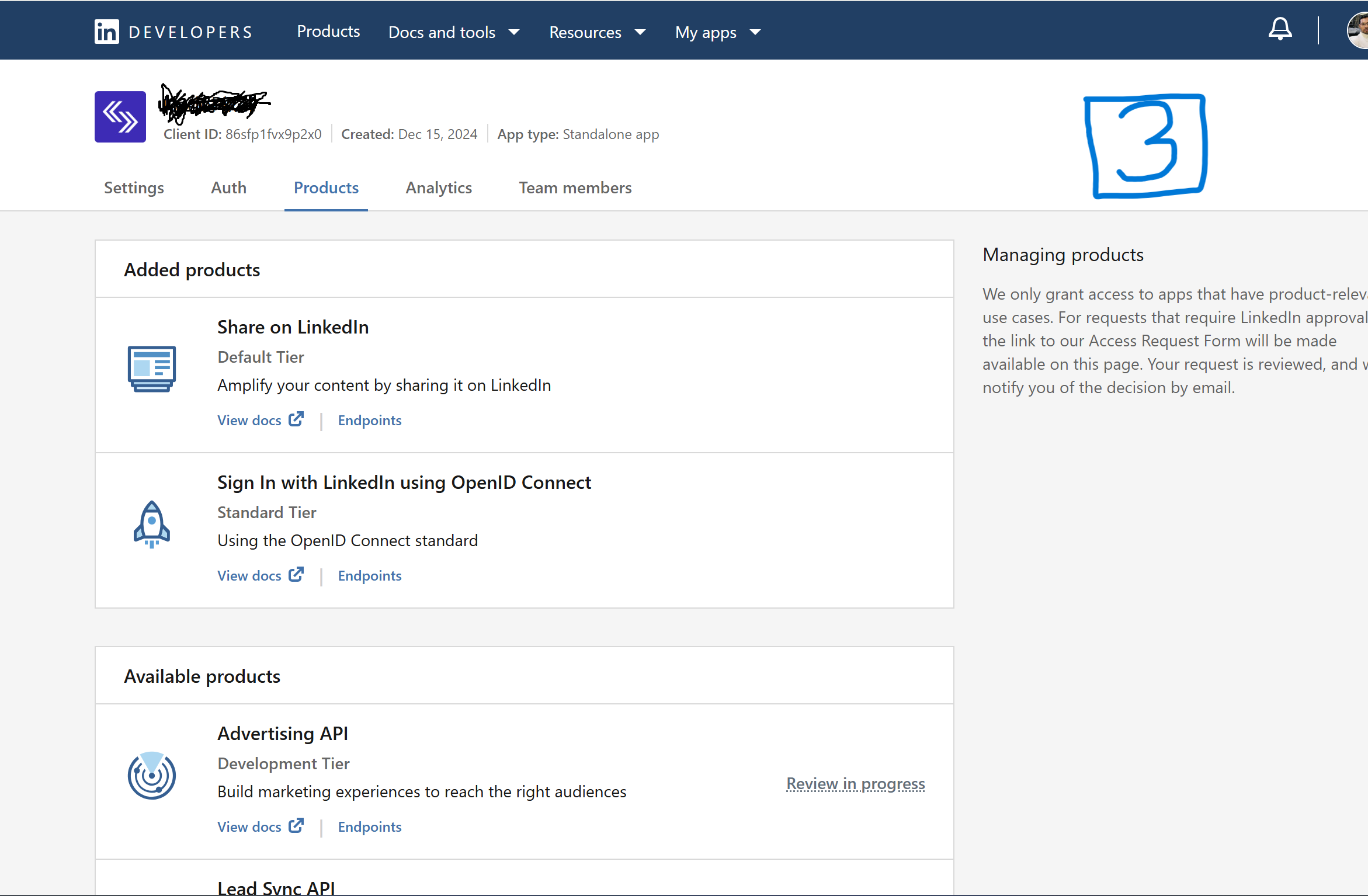The image size is (1368, 896).
Task: Open Endpoints for OpenID Connect product
Action: point(370,575)
